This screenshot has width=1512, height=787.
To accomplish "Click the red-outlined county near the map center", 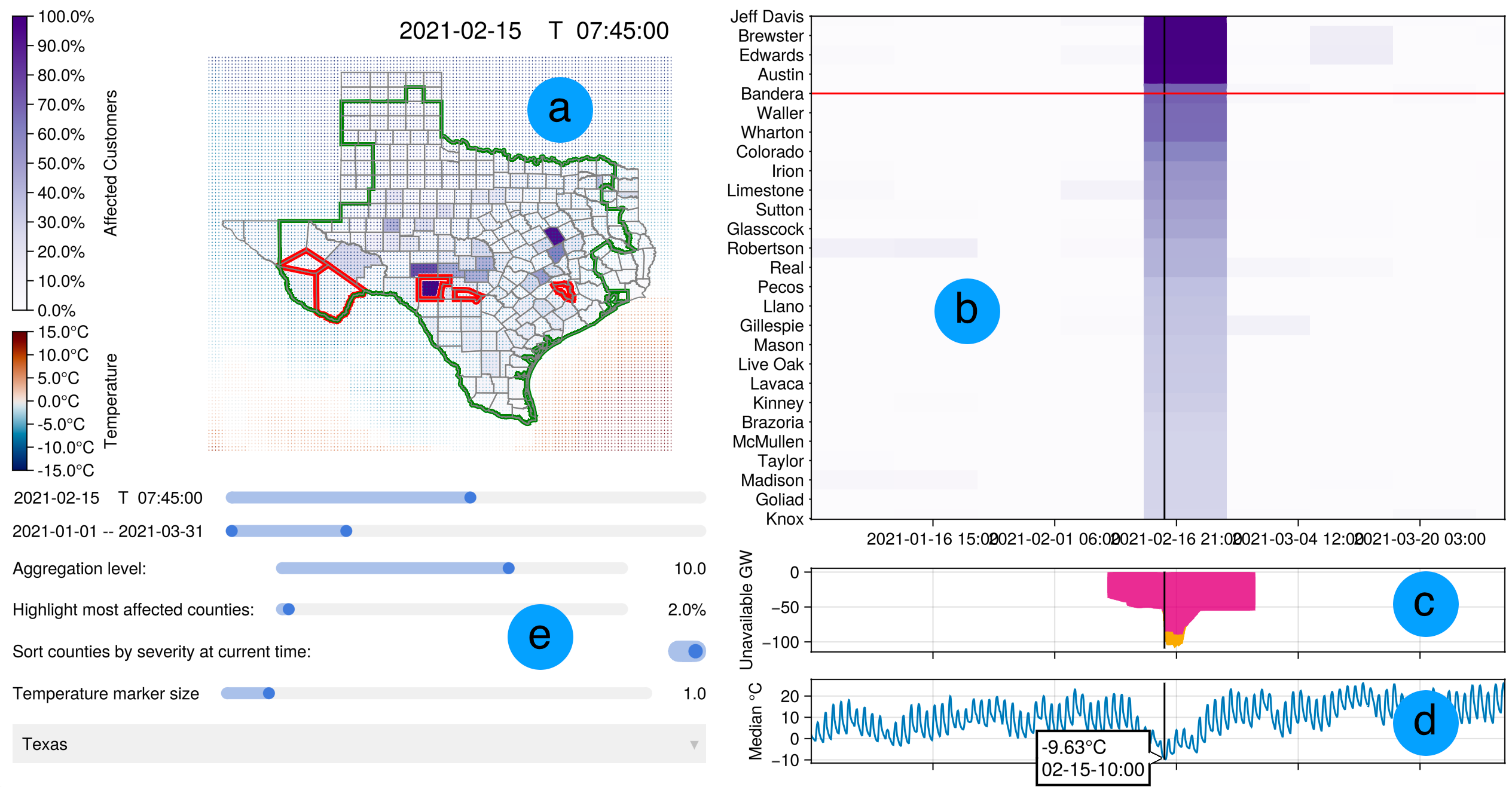I will point(432,289).
